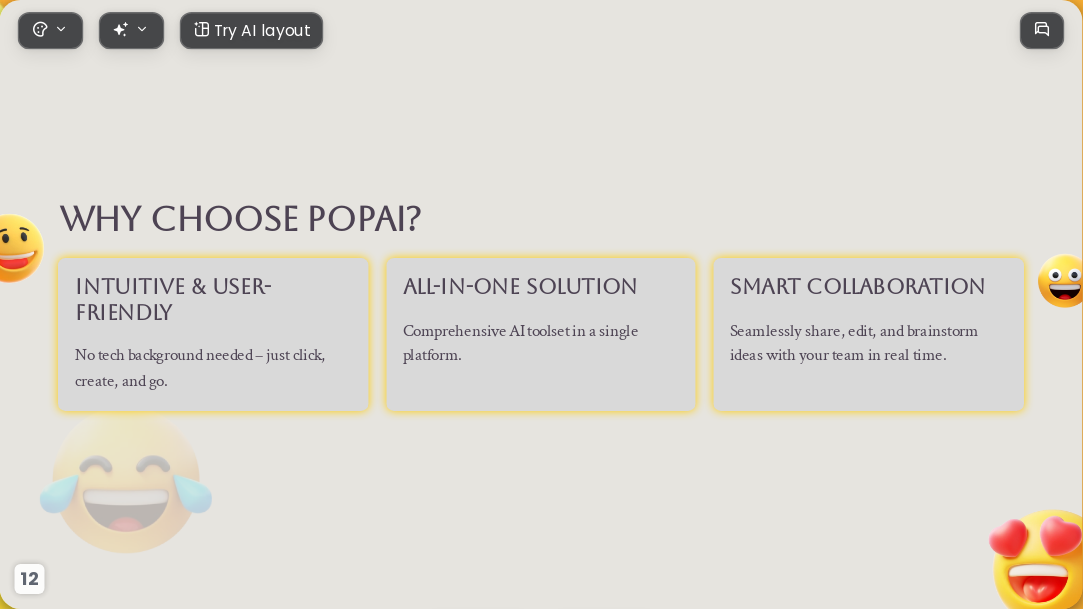The height and width of the screenshot is (611, 1083).
Task: Click the smiling emoji on the left edge
Action: coord(20,248)
